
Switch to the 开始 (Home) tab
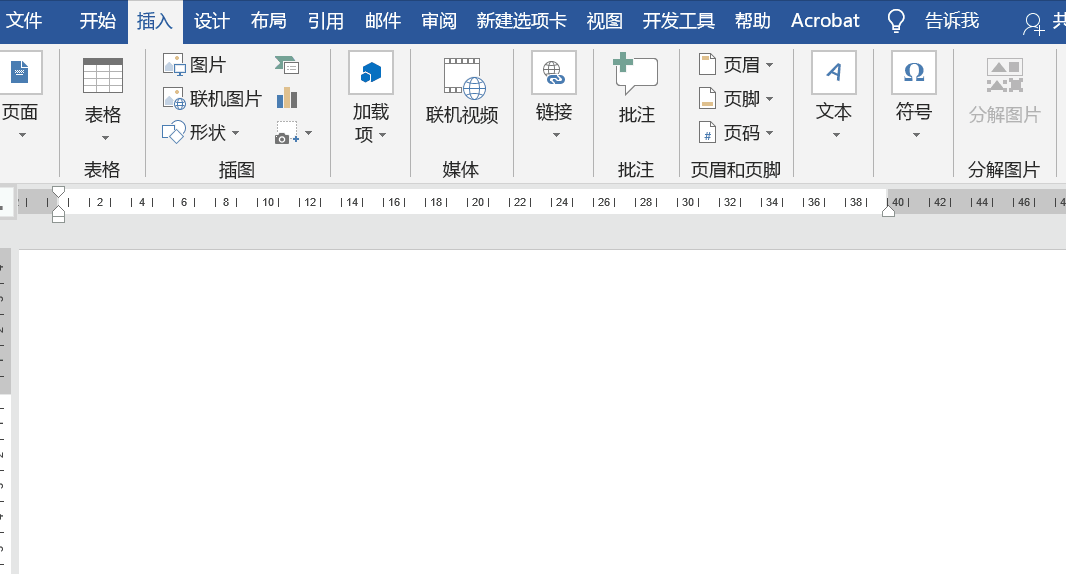[98, 21]
